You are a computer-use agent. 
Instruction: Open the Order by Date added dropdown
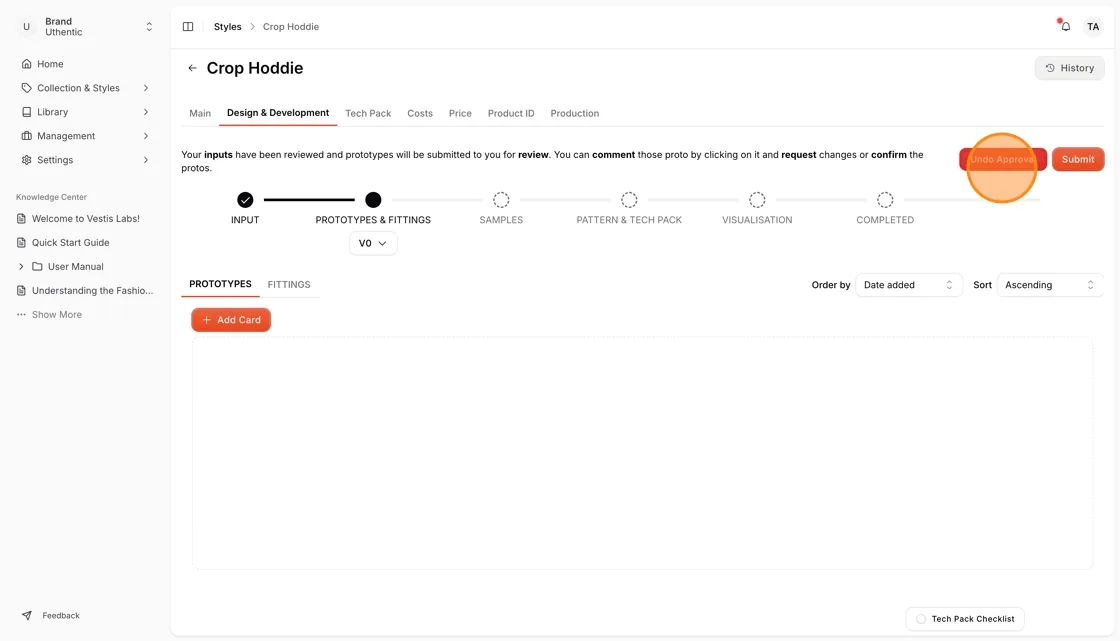click(909, 284)
